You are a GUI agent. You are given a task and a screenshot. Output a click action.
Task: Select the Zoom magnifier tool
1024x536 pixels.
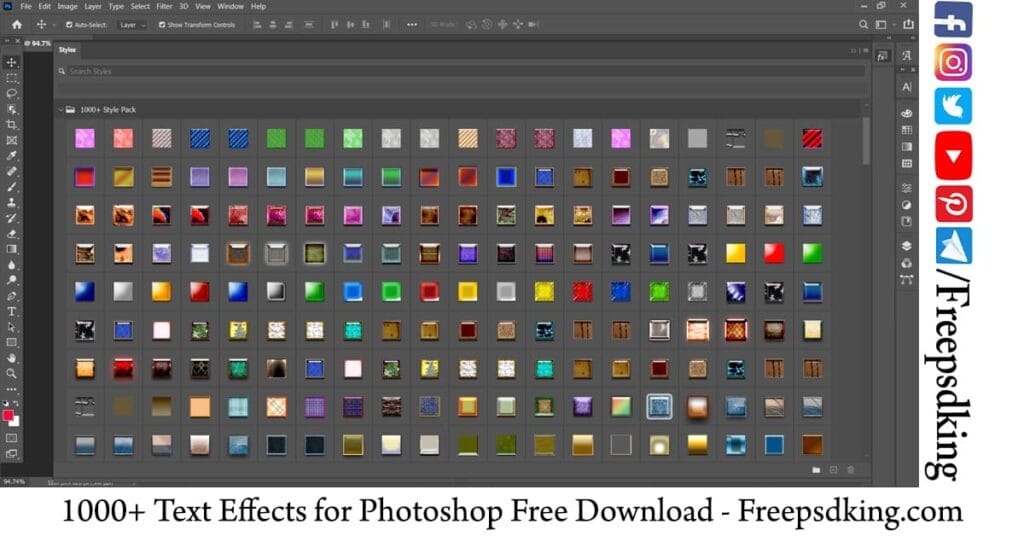pos(12,373)
